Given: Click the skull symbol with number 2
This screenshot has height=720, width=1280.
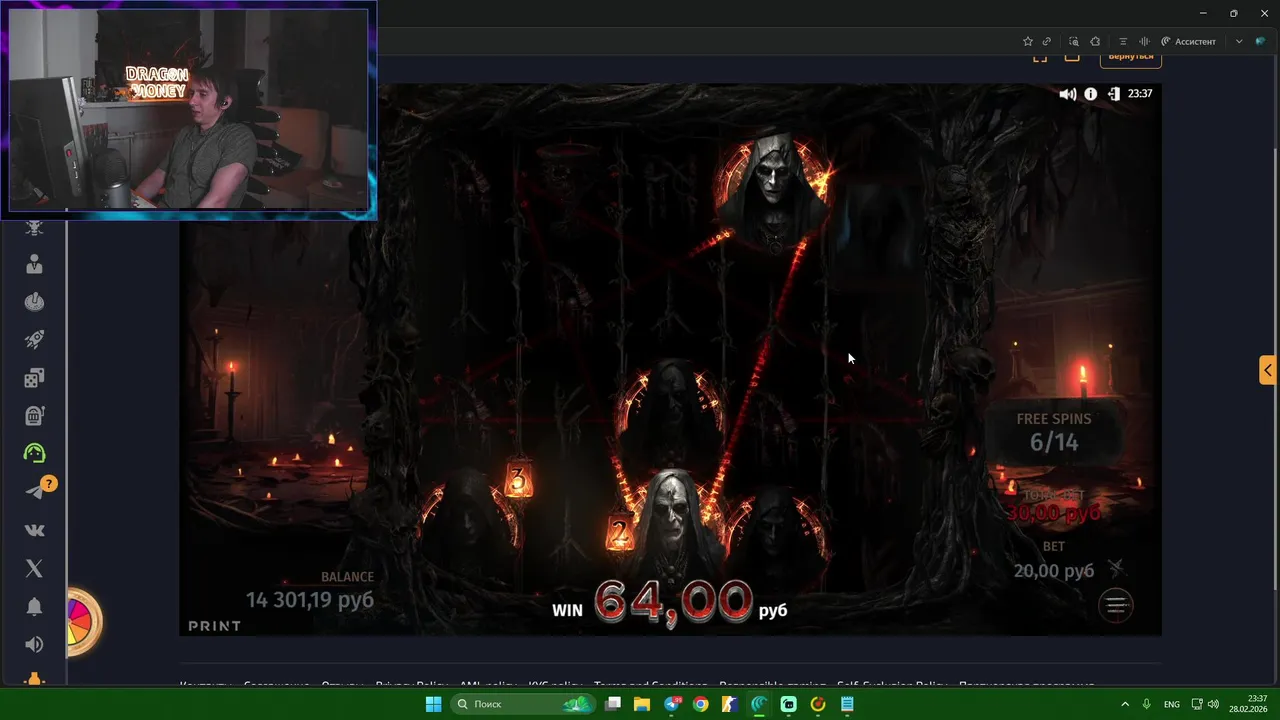Looking at the screenshot, I should point(670,523).
